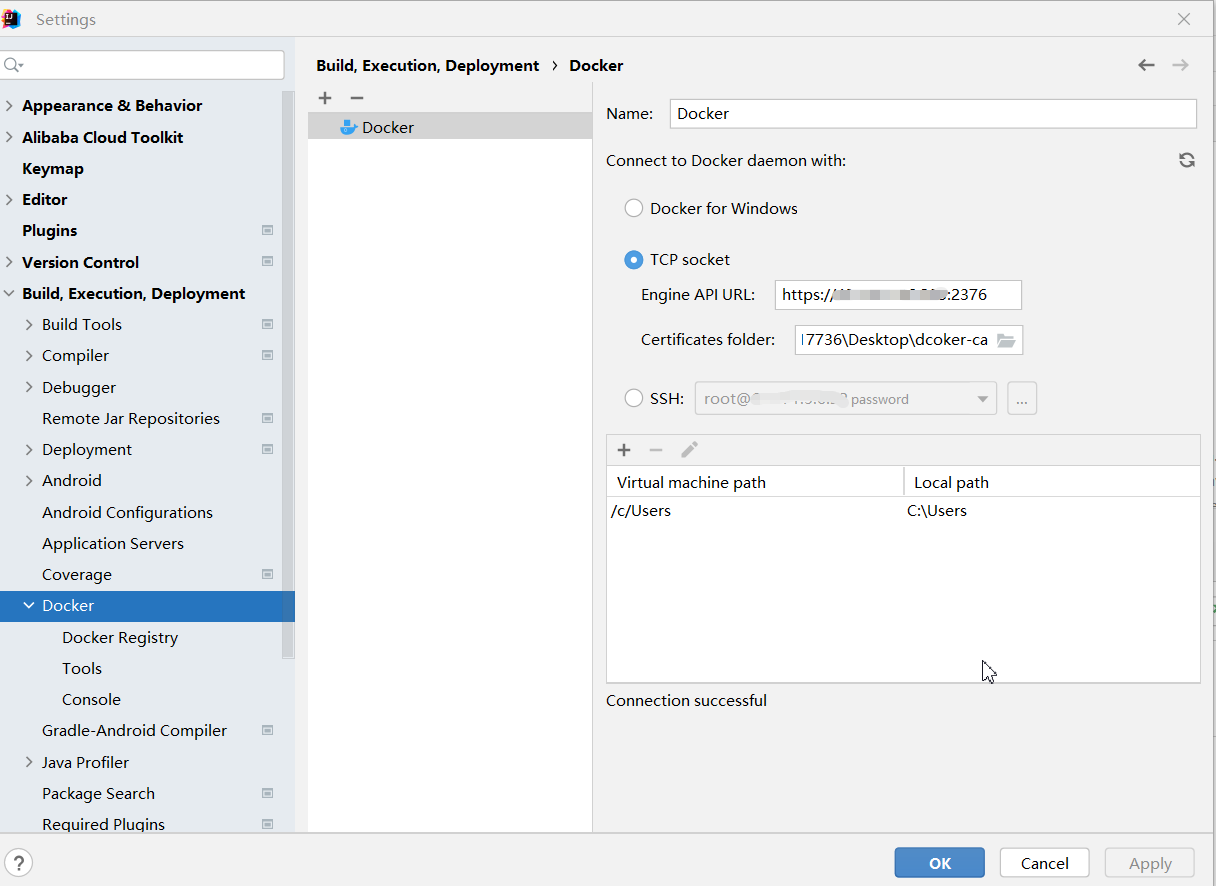
Task: Click the project-level icon beside Plugins
Action: pyautogui.click(x=267, y=231)
